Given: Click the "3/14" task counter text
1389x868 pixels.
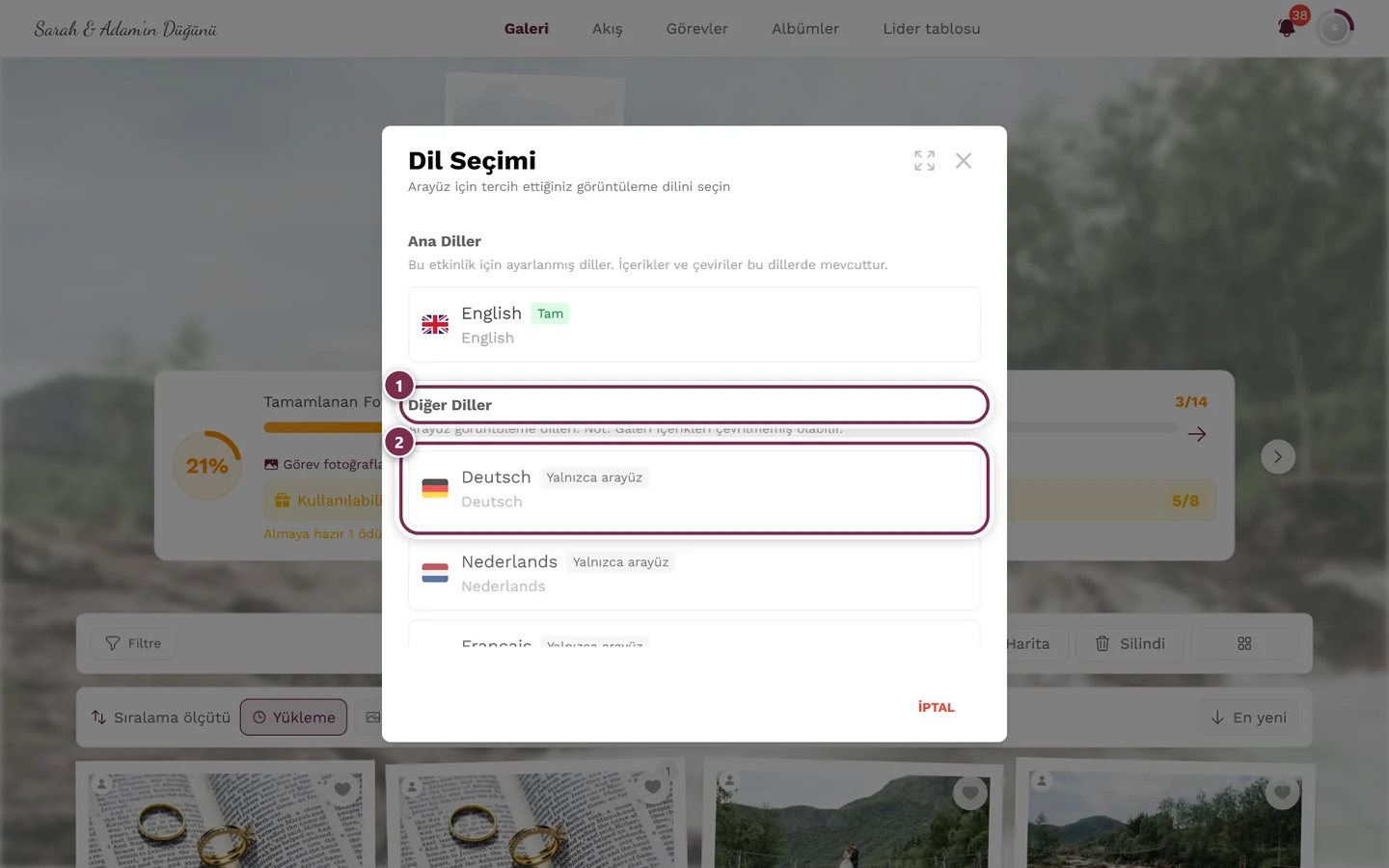Looking at the screenshot, I should coord(1191,402).
